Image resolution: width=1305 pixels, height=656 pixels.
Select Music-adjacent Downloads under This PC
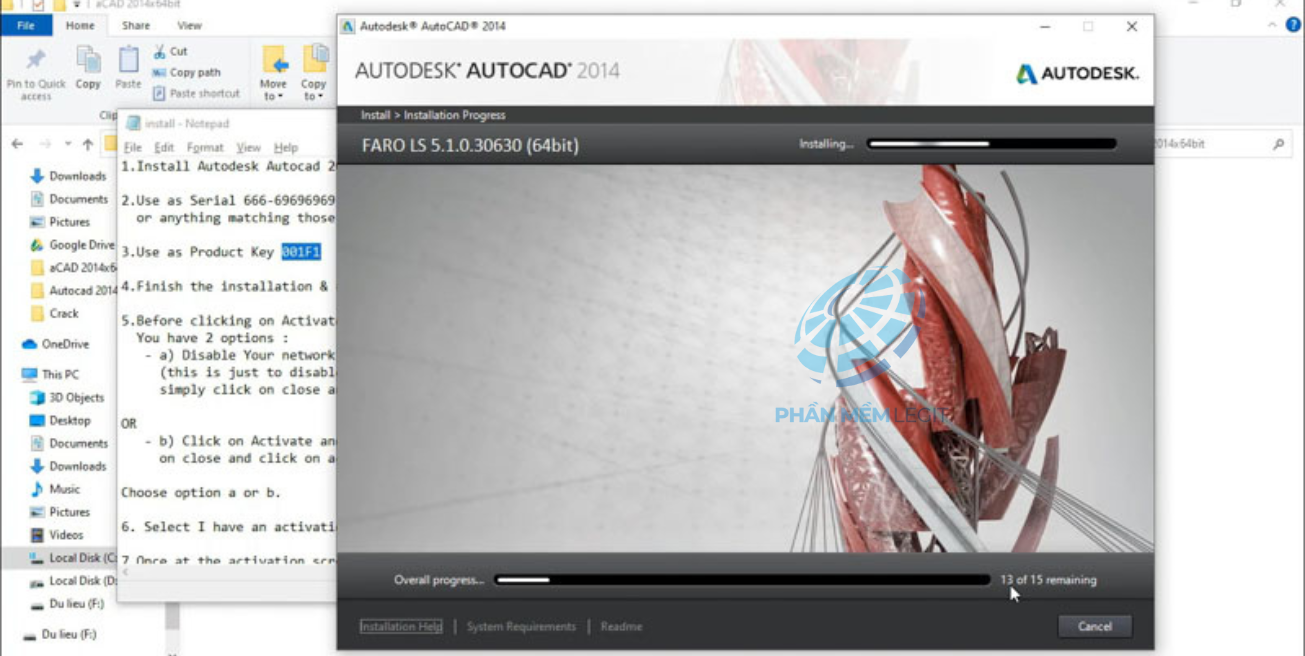[x=67, y=466]
